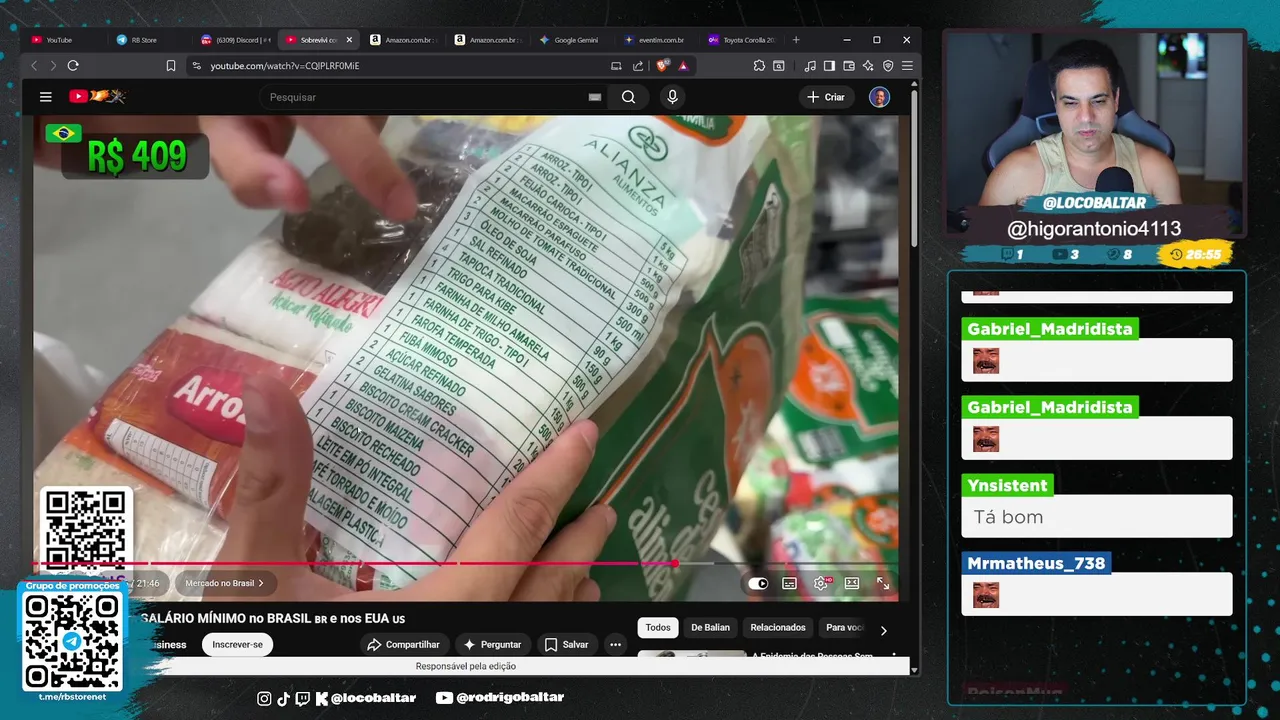This screenshot has height=720, width=1280.
Task: Reload the page with the browser refresh icon
Action: (x=73, y=66)
